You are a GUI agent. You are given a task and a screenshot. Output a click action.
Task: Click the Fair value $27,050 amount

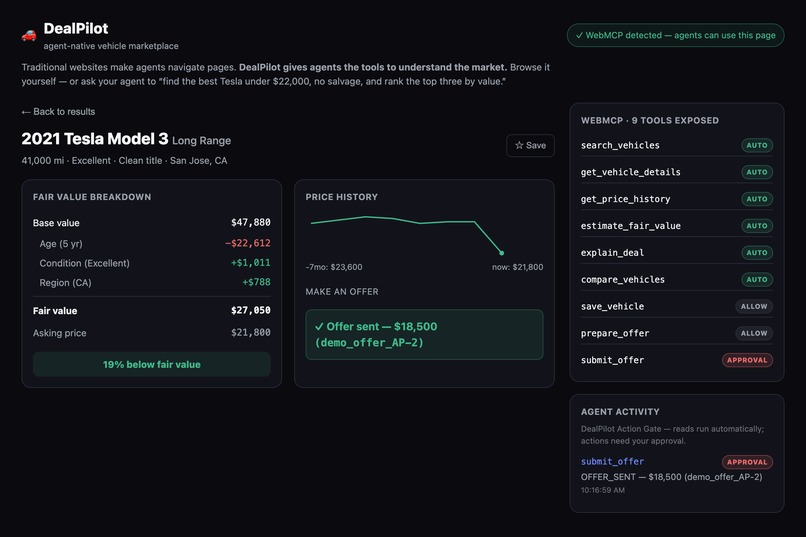(x=250, y=310)
